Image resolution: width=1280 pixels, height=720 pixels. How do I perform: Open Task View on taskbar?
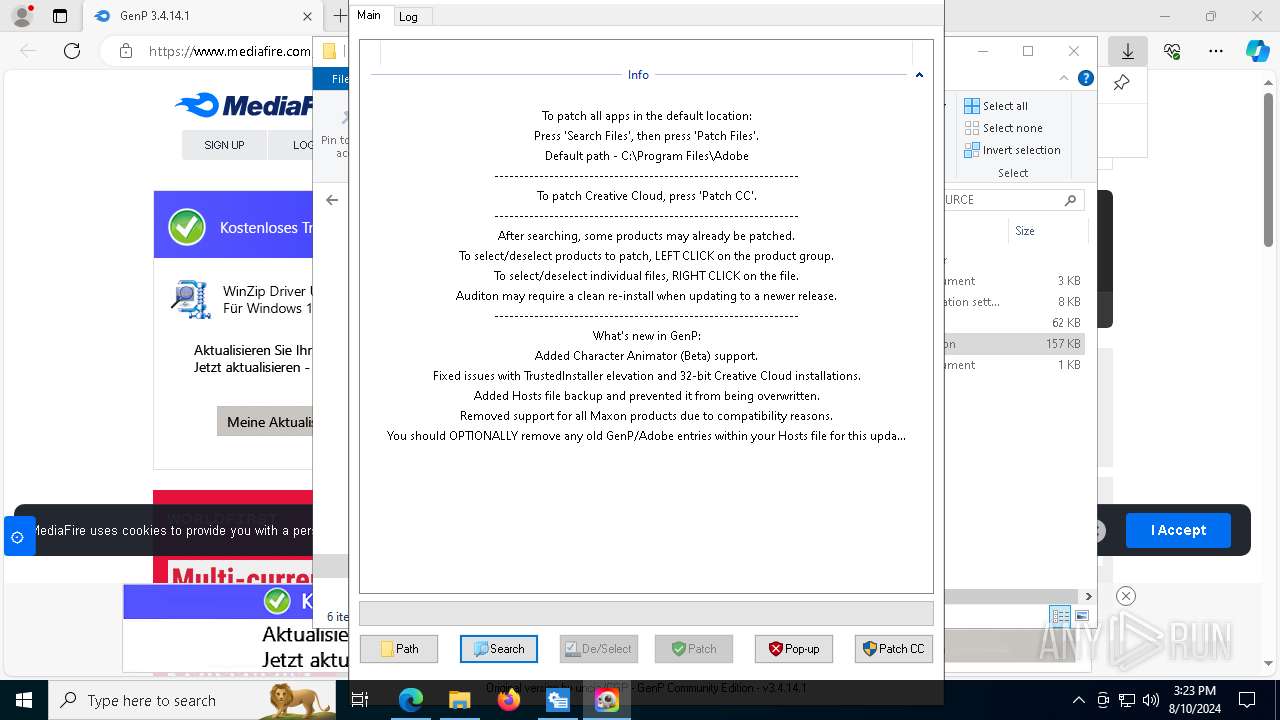(361, 701)
